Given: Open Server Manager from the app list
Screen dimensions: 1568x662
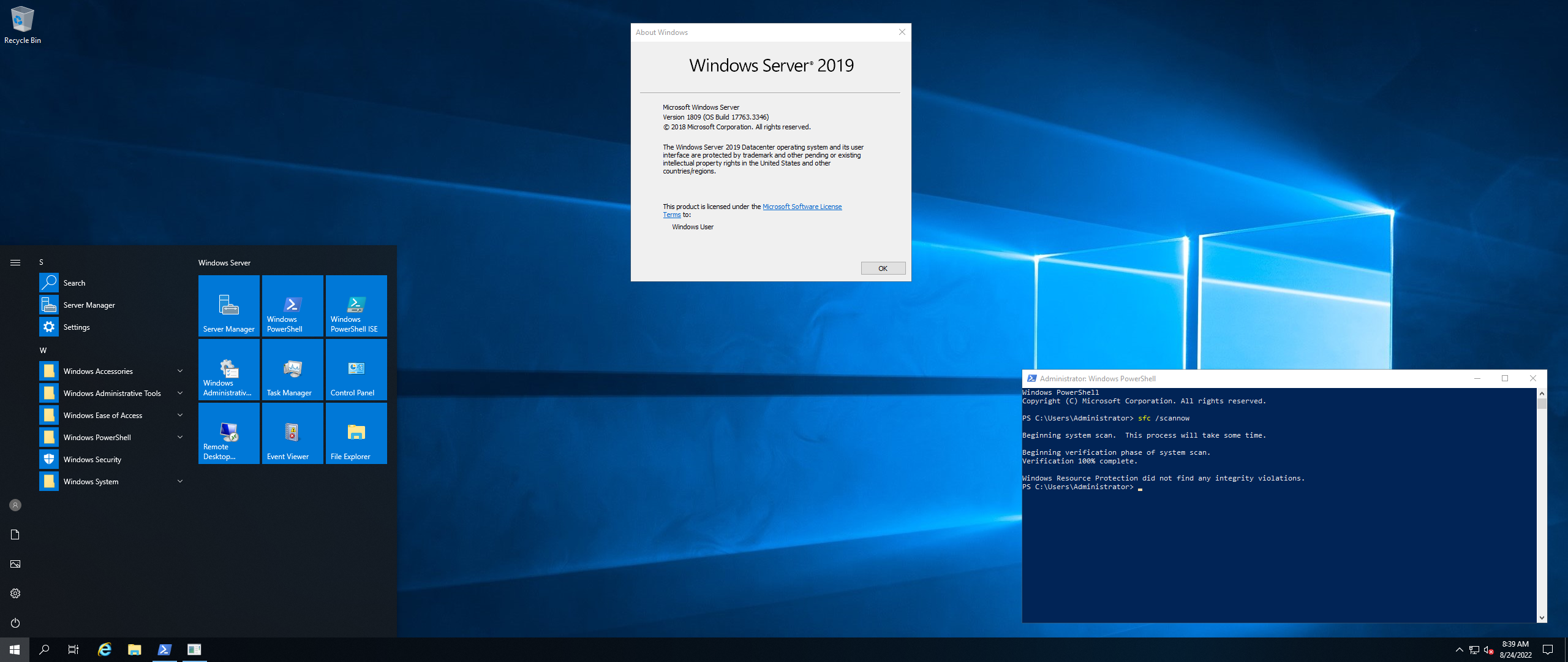Looking at the screenshot, I should (113, 305).
